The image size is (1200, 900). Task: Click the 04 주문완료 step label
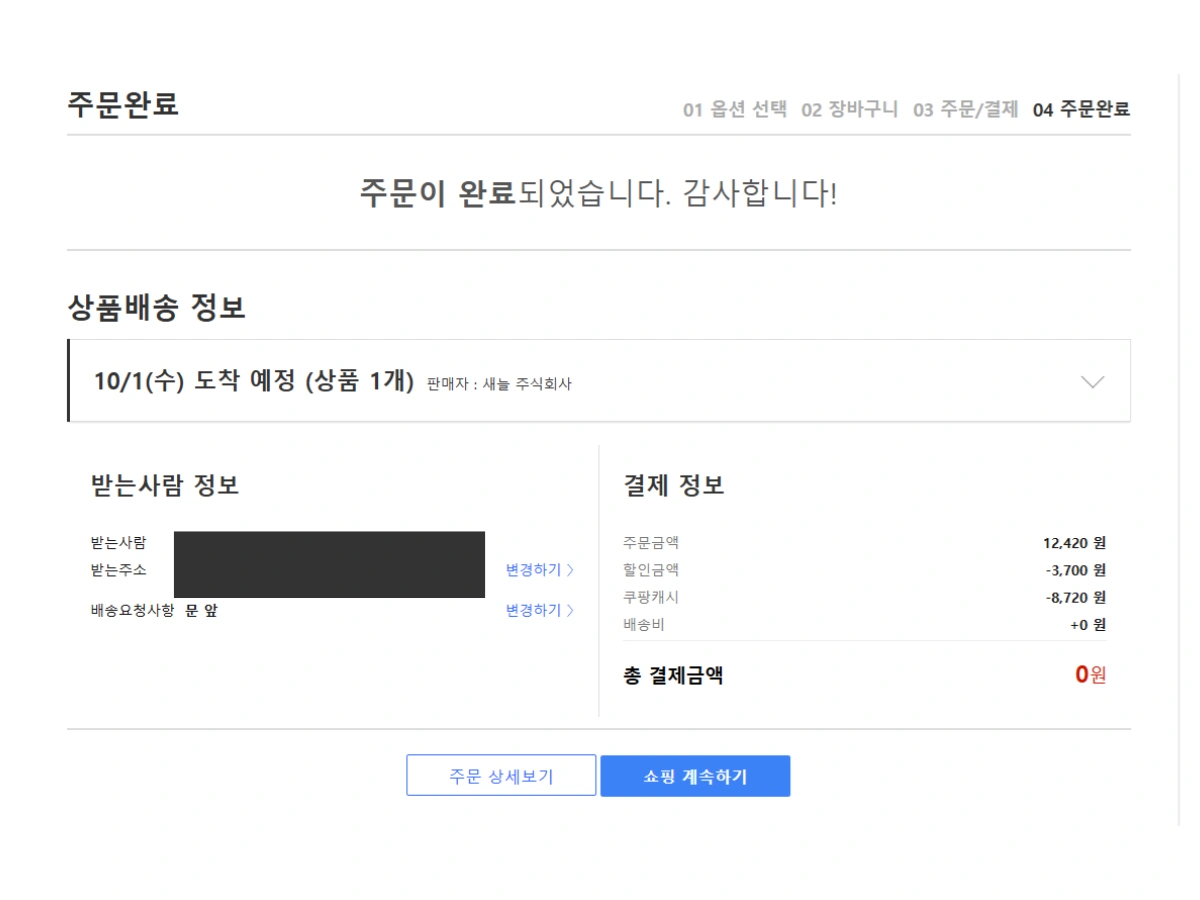click(x=1082, y=108)
